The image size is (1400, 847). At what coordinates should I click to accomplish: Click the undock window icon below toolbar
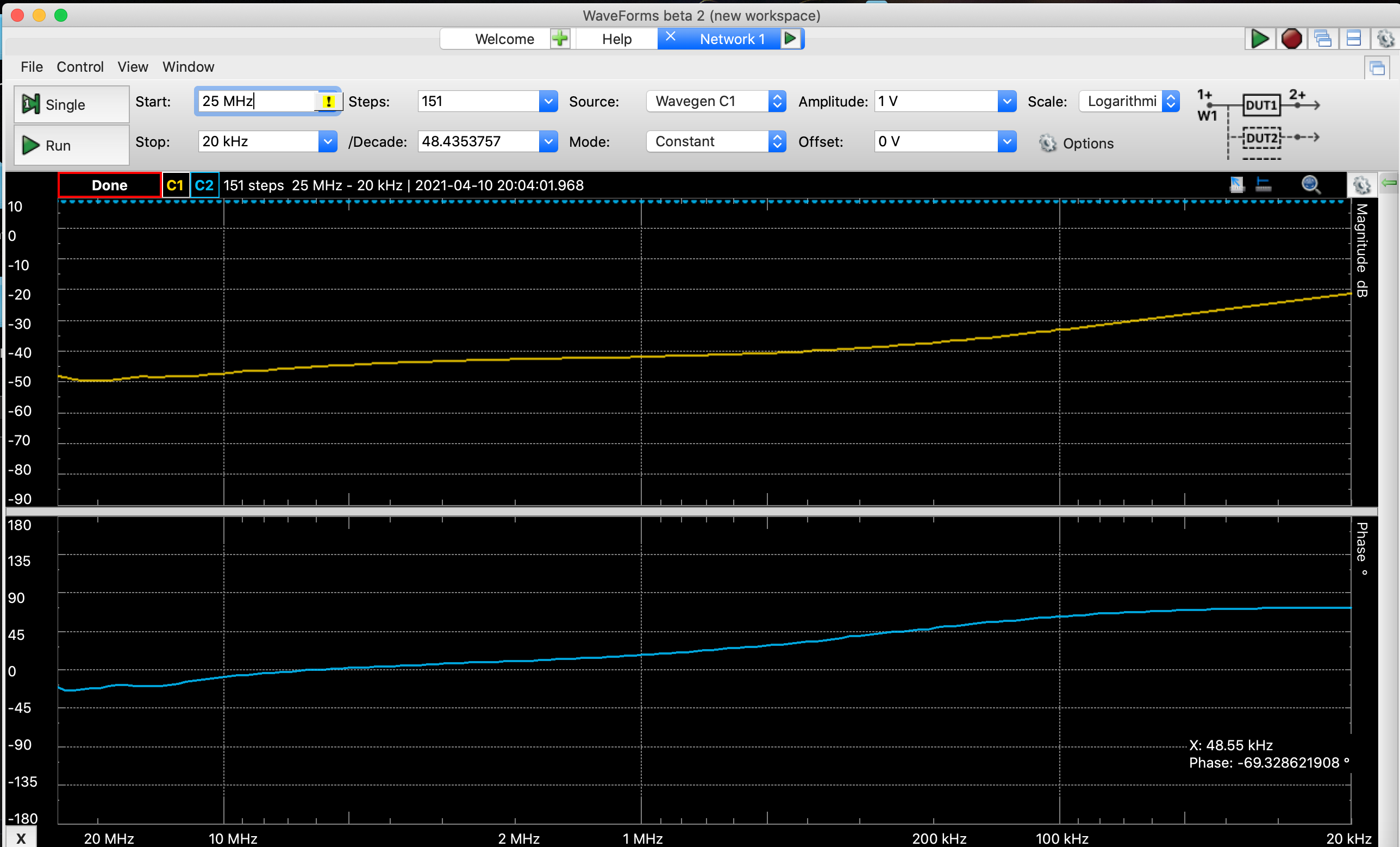(x=1377, y=69)
